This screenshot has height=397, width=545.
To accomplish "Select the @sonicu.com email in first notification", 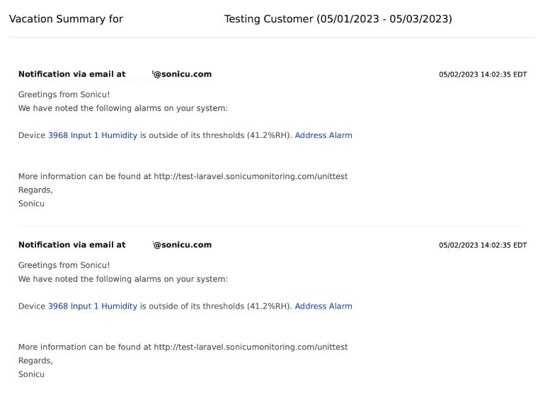I will tap(182, 74).
